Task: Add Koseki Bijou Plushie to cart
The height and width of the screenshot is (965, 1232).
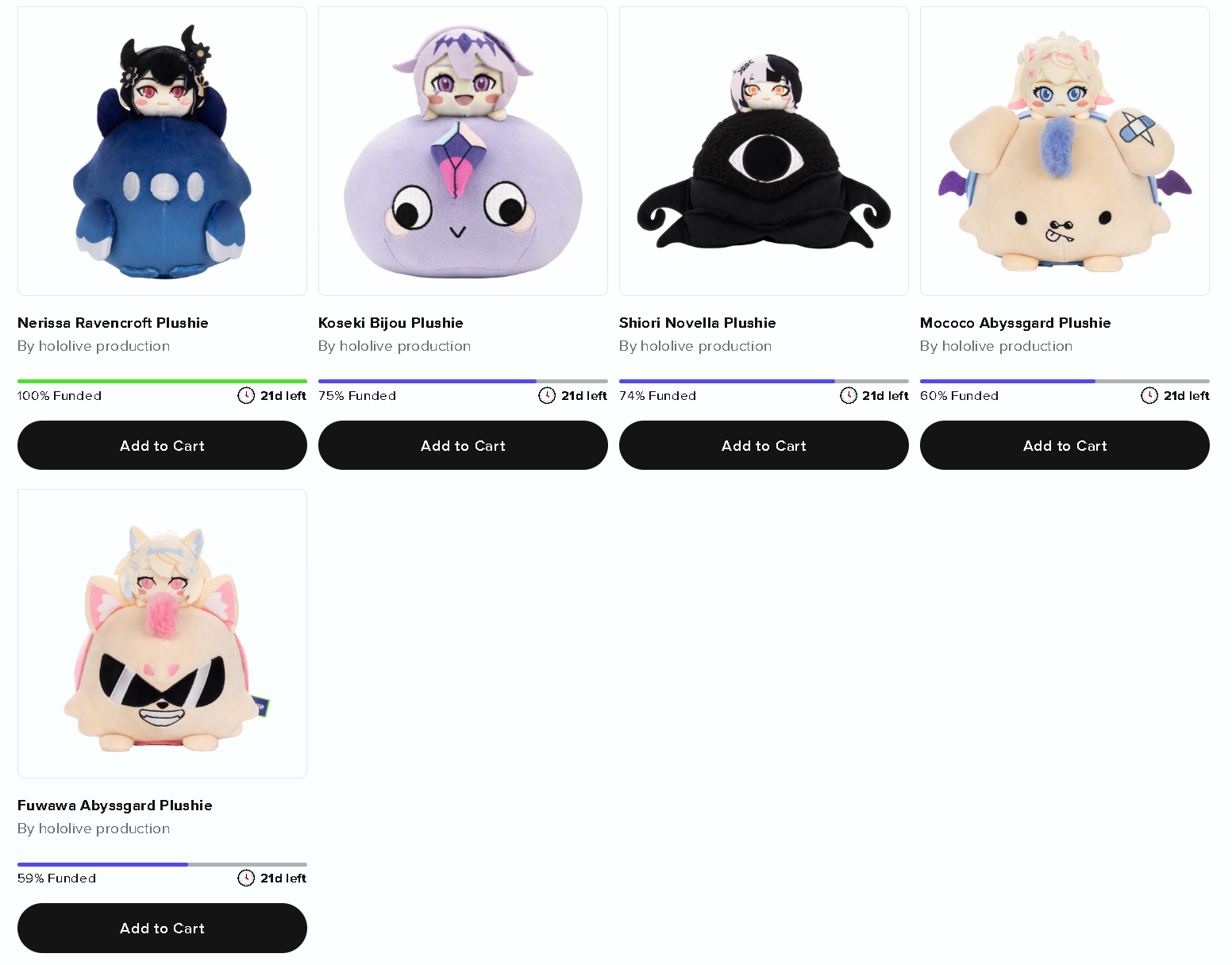Action: pyautogui.click(x=463, y=445)
